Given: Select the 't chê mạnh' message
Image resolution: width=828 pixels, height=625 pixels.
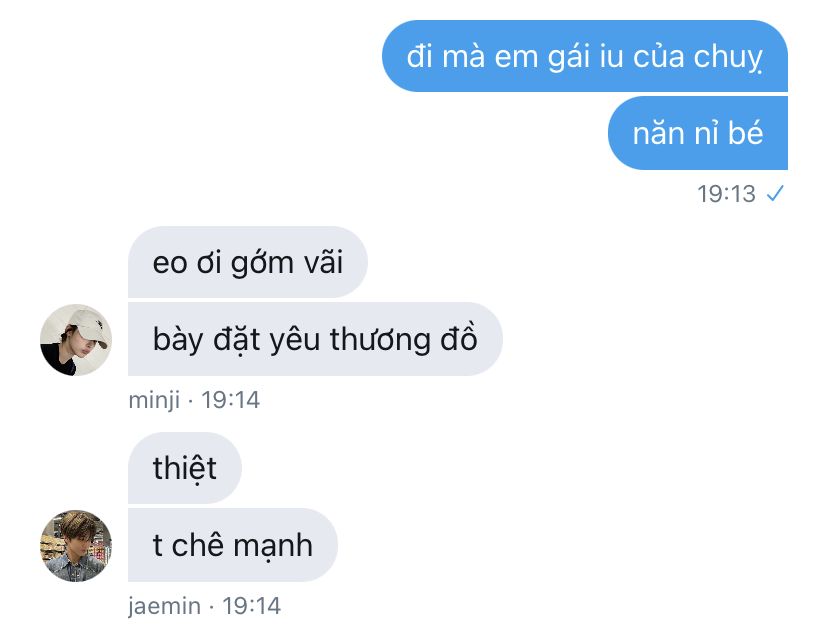Looking at the screenshot, I should 233,545.
